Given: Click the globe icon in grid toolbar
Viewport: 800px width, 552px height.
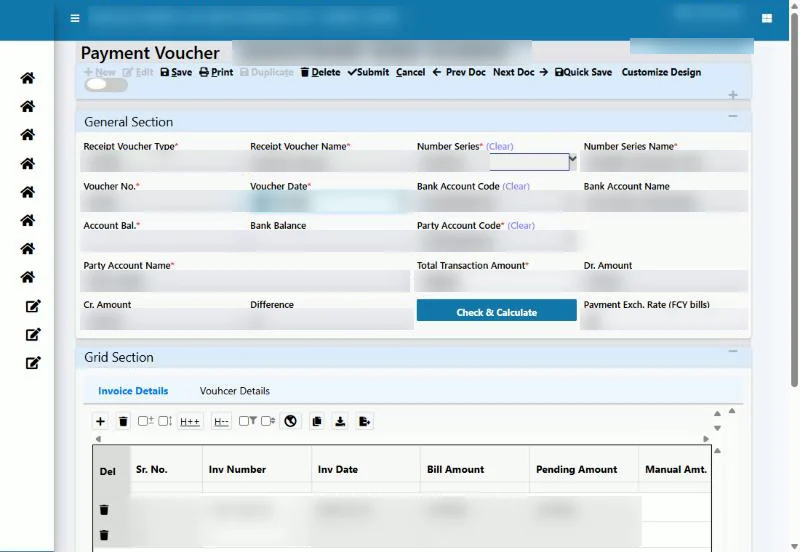Looking at the screenshot, I should click(x=290, y=421).
